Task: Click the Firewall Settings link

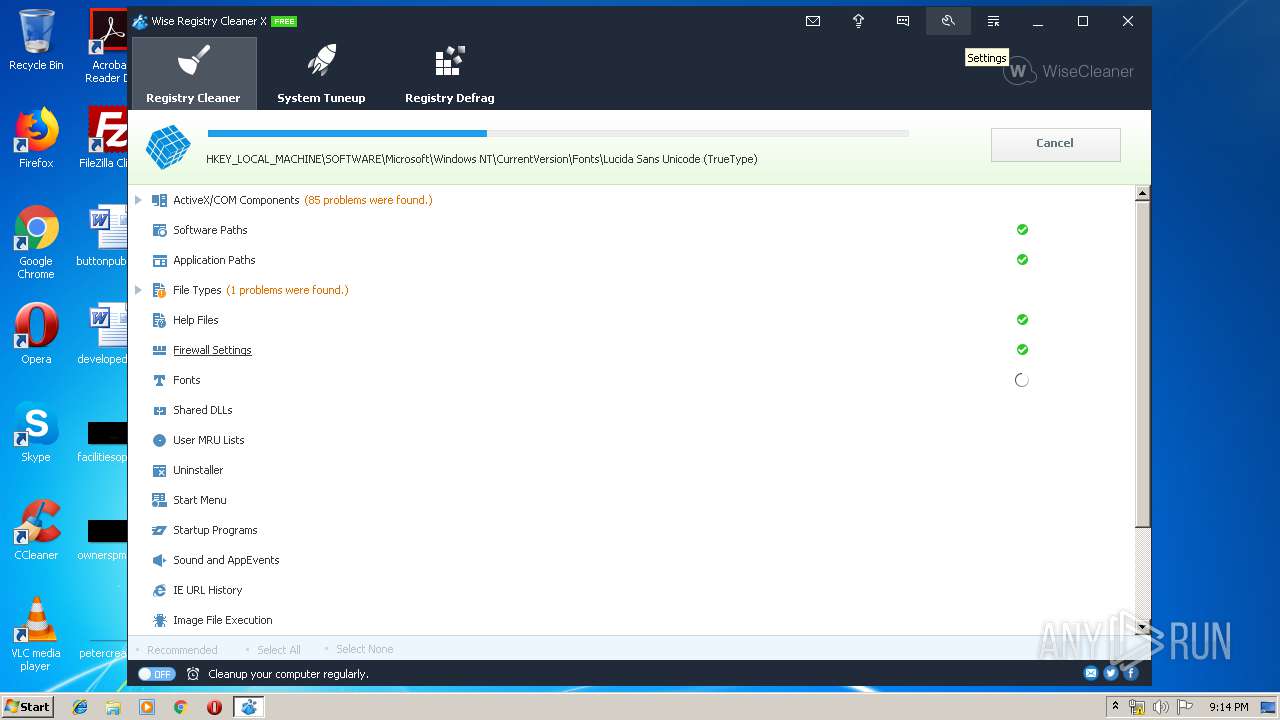Action: coord(212,350)
